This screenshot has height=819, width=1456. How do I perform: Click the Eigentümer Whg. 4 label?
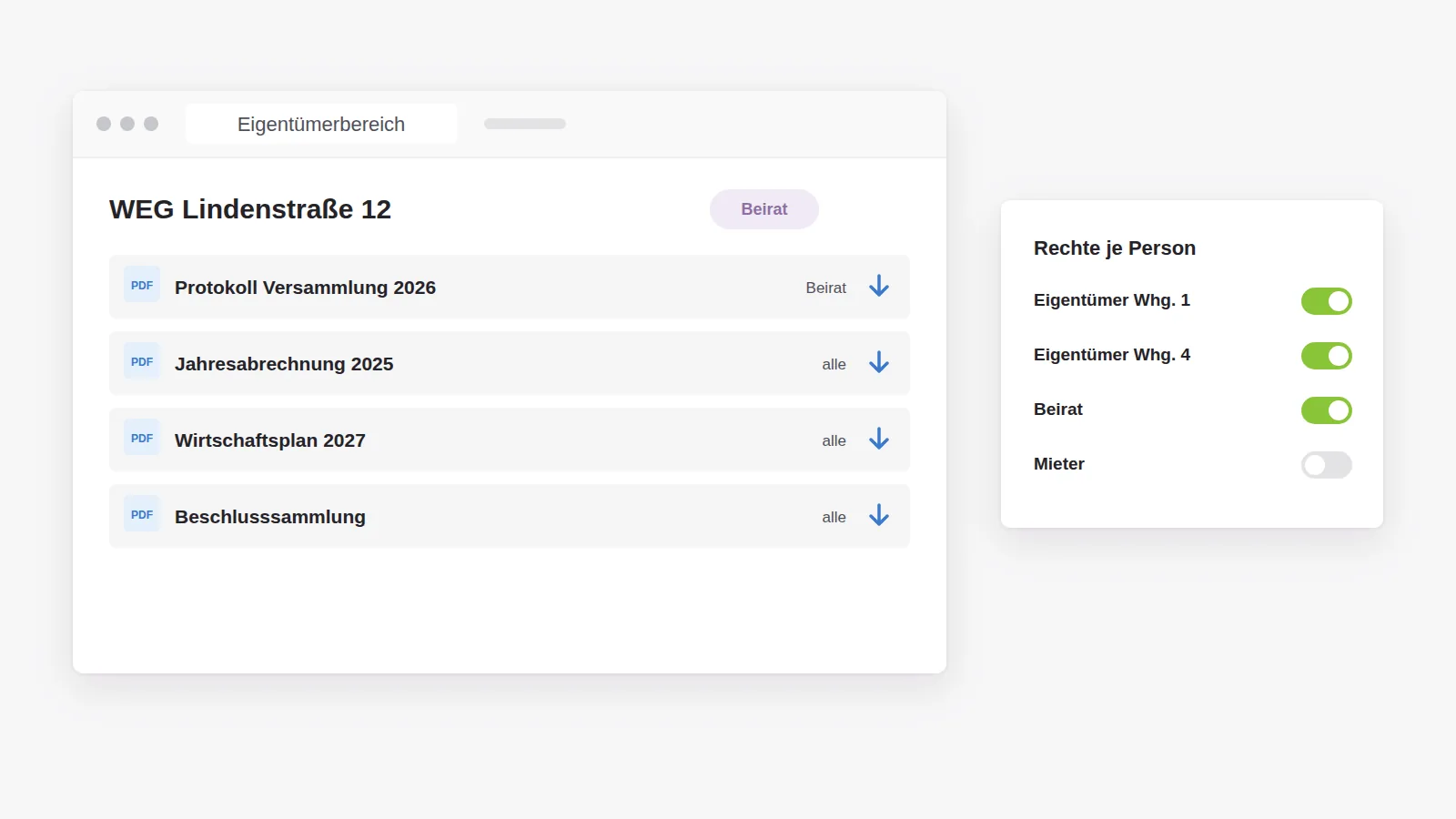click(x=1112, y=355)
